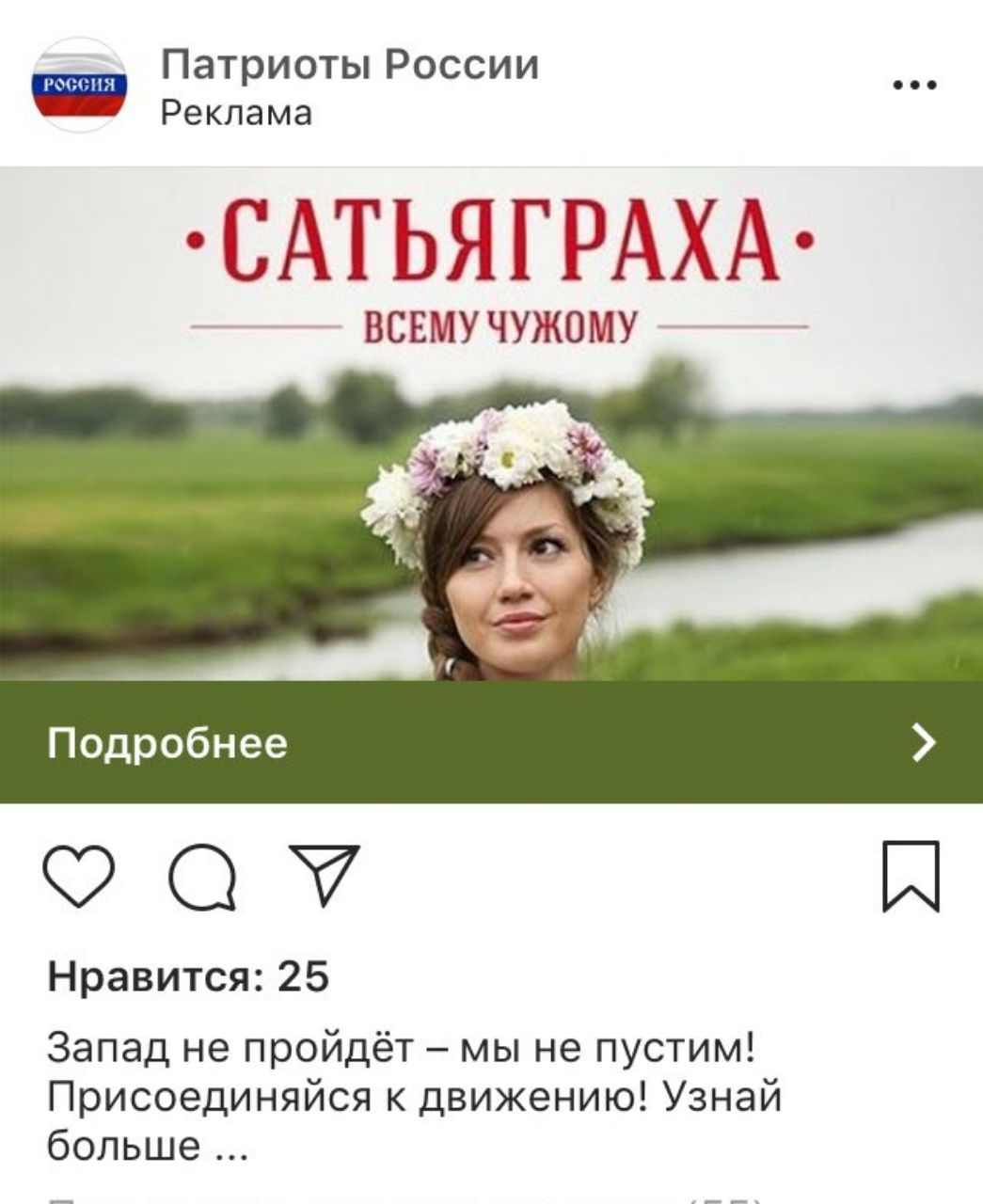Screen dimensions: 983x1204
Task: Open the three-dot more options menu
Action: (x=914, y=85)
